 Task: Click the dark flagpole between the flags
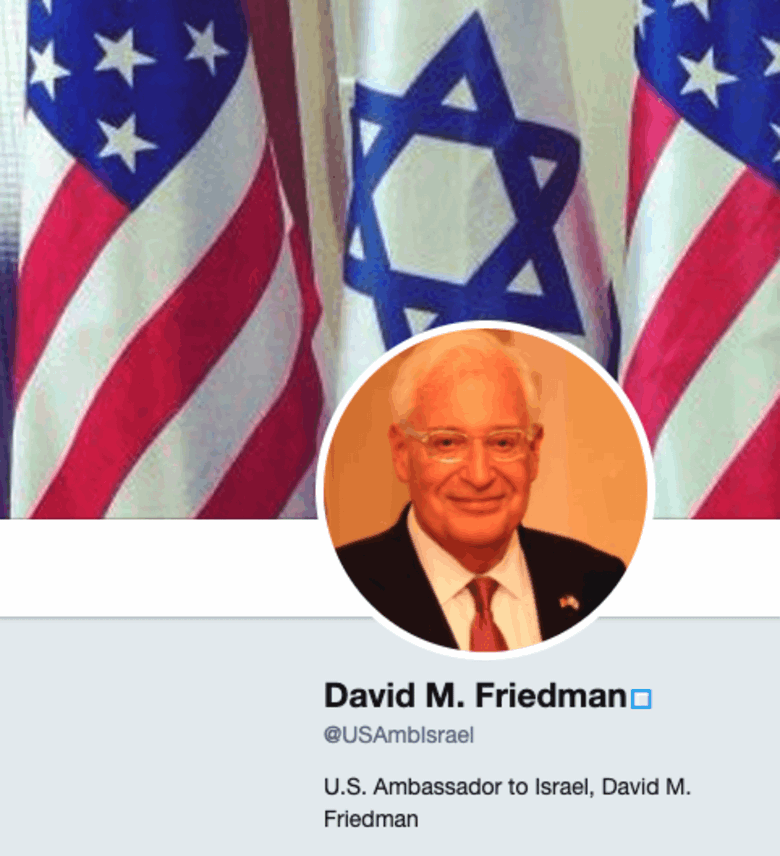284,109
